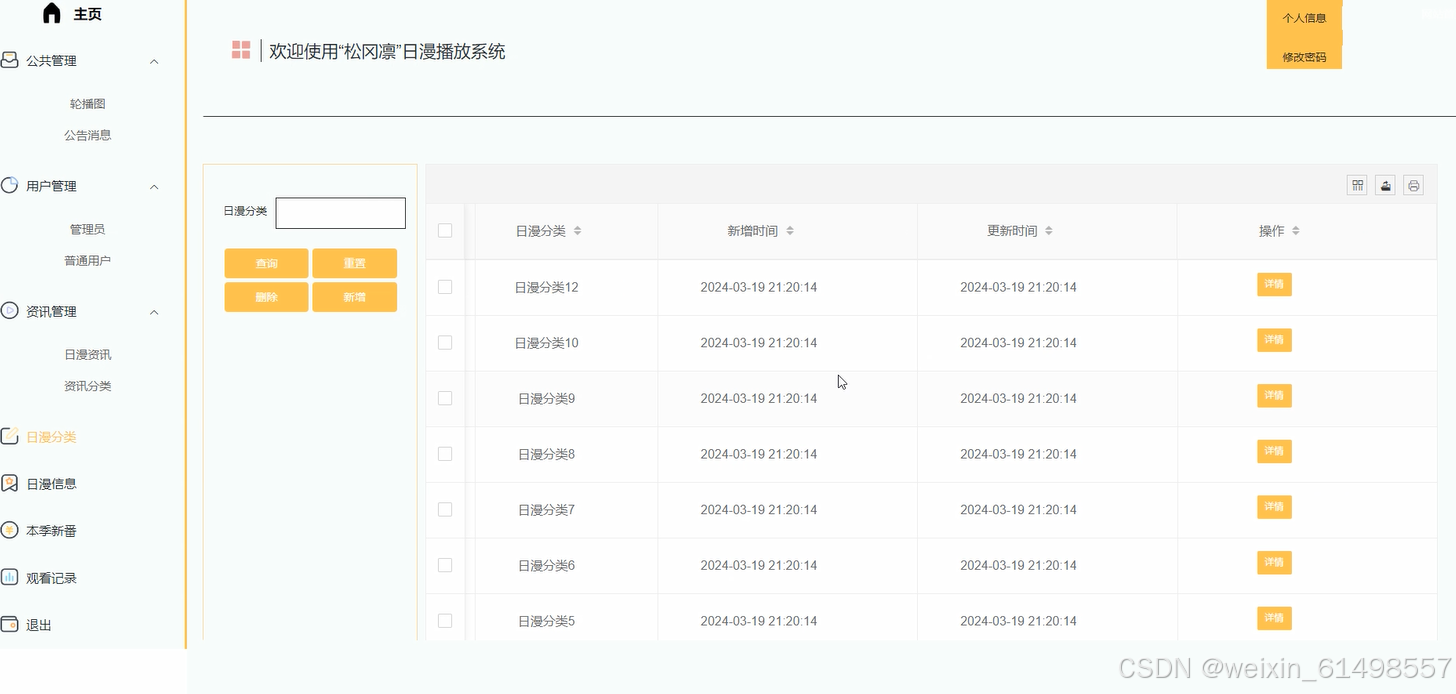Open 详情 for 日漫分类5
Screen dimensions: 1456x694
tap(1274, 618)
